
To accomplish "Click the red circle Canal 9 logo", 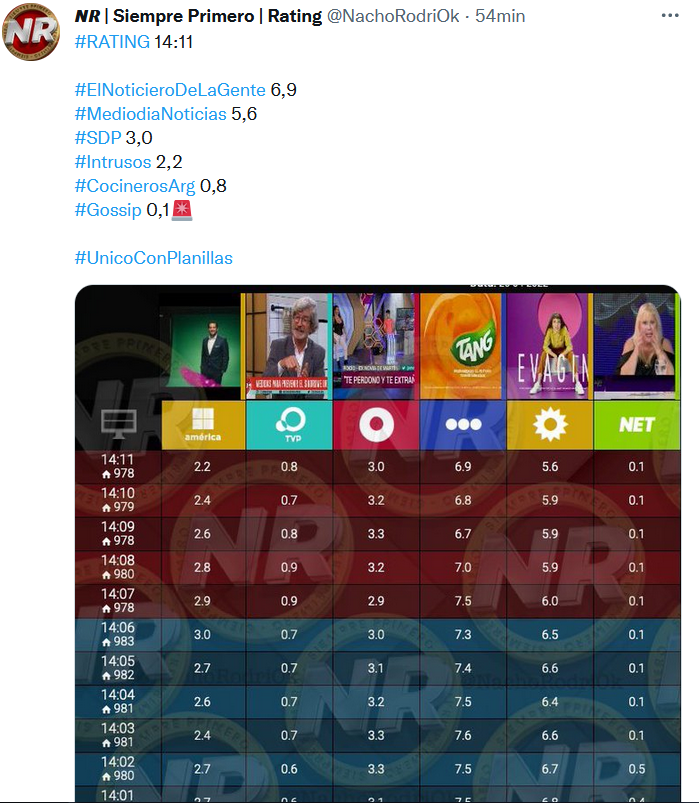I will tap(376, 425).
